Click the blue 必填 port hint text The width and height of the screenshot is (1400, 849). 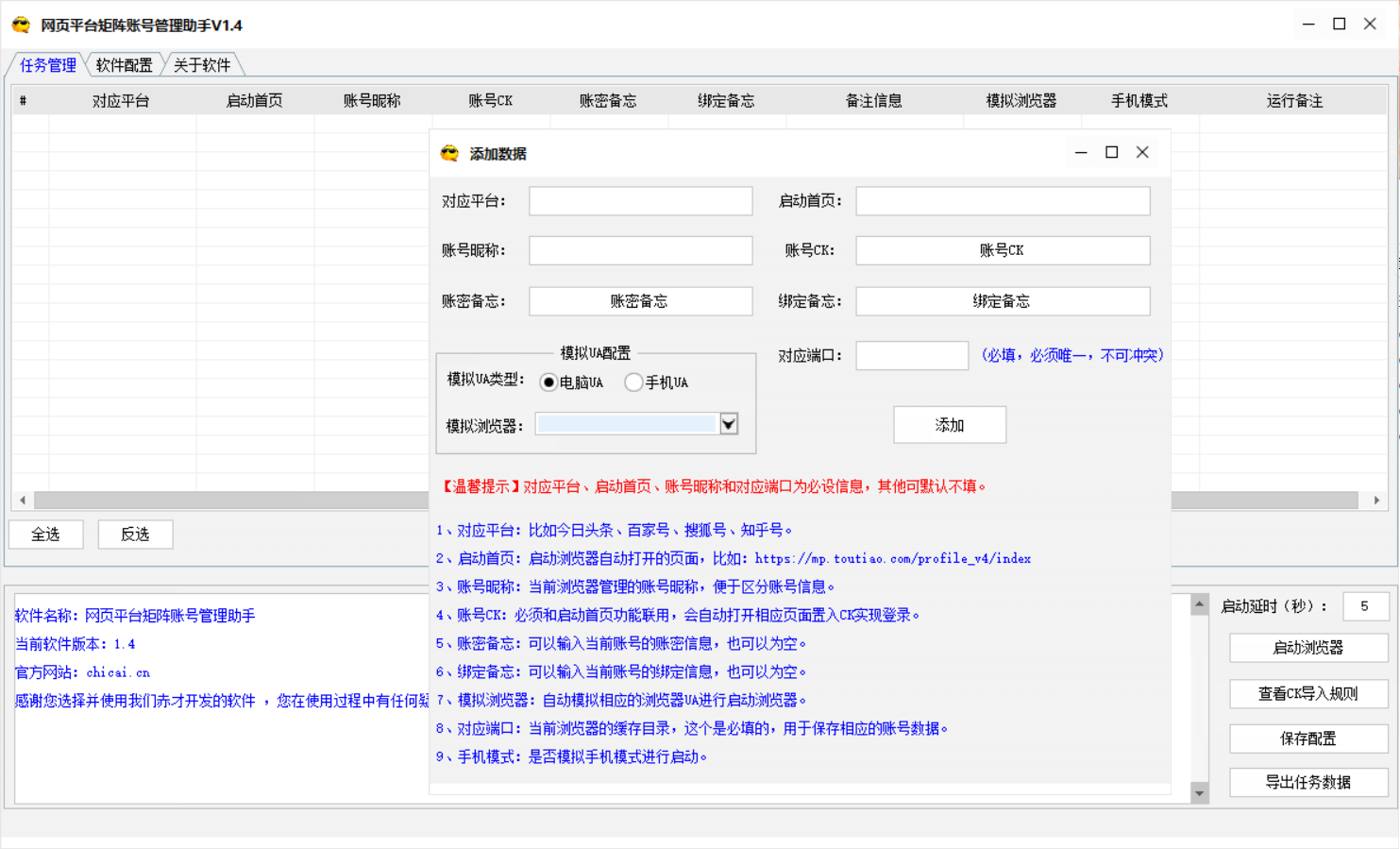click(1072, 355)
